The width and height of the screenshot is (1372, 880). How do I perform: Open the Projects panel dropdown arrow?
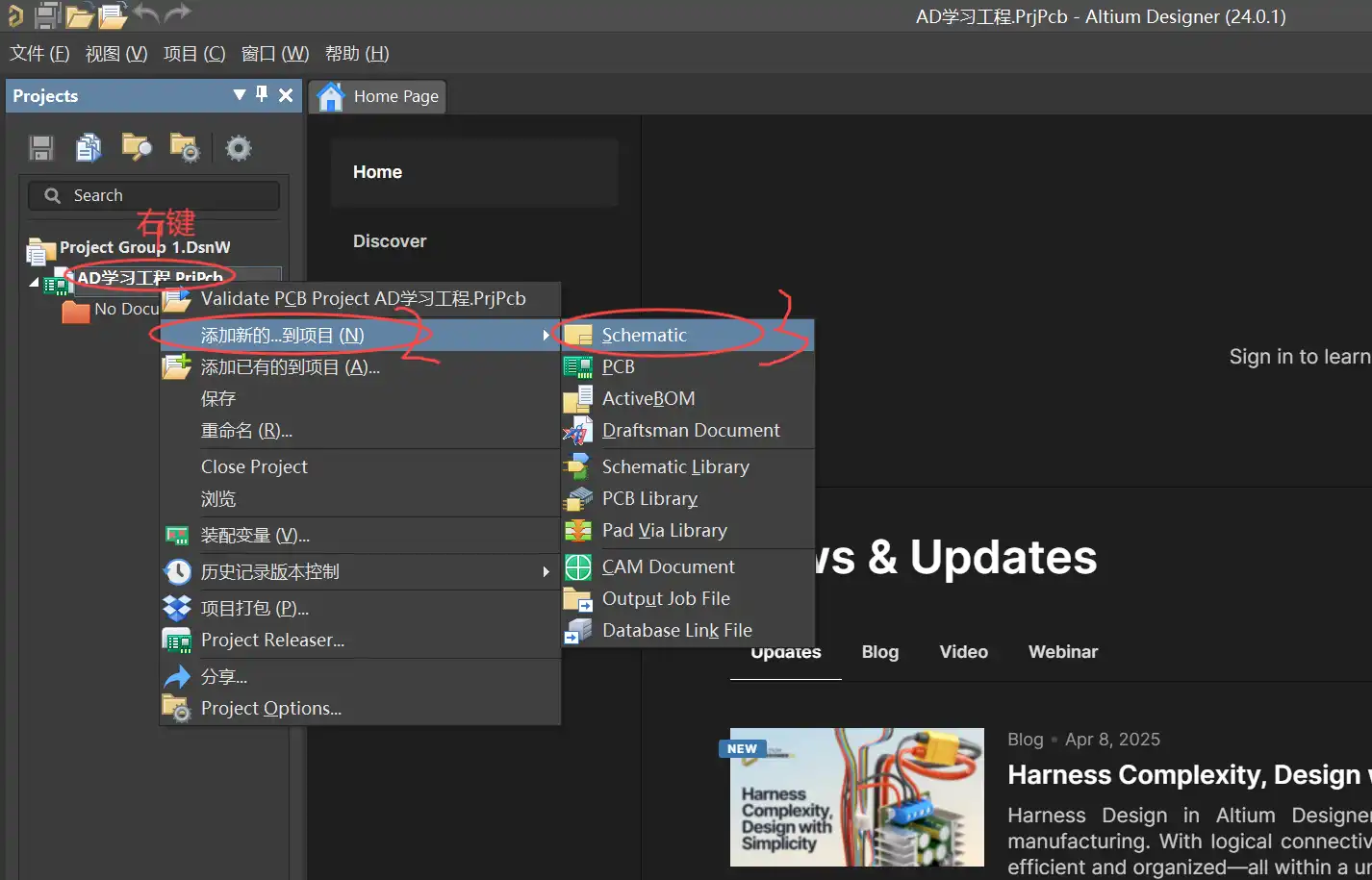pyautogui.click(x=240, y=94)
